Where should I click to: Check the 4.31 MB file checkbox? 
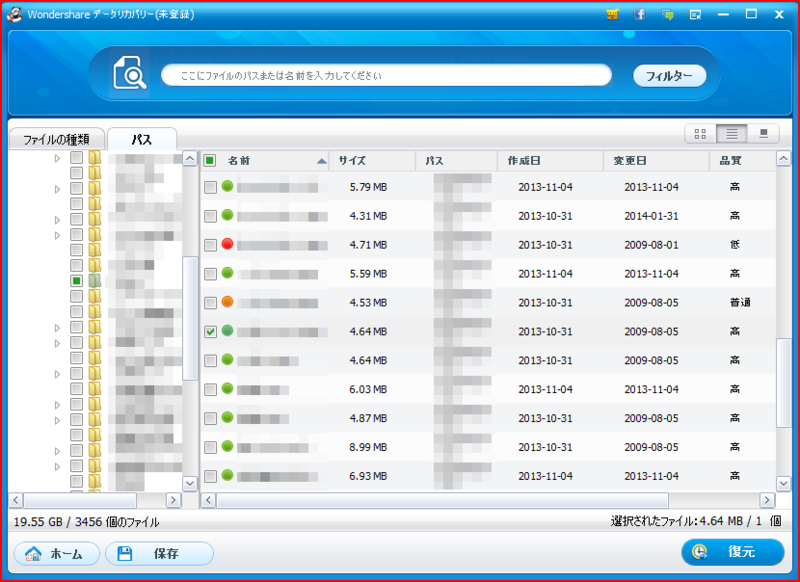210,216
